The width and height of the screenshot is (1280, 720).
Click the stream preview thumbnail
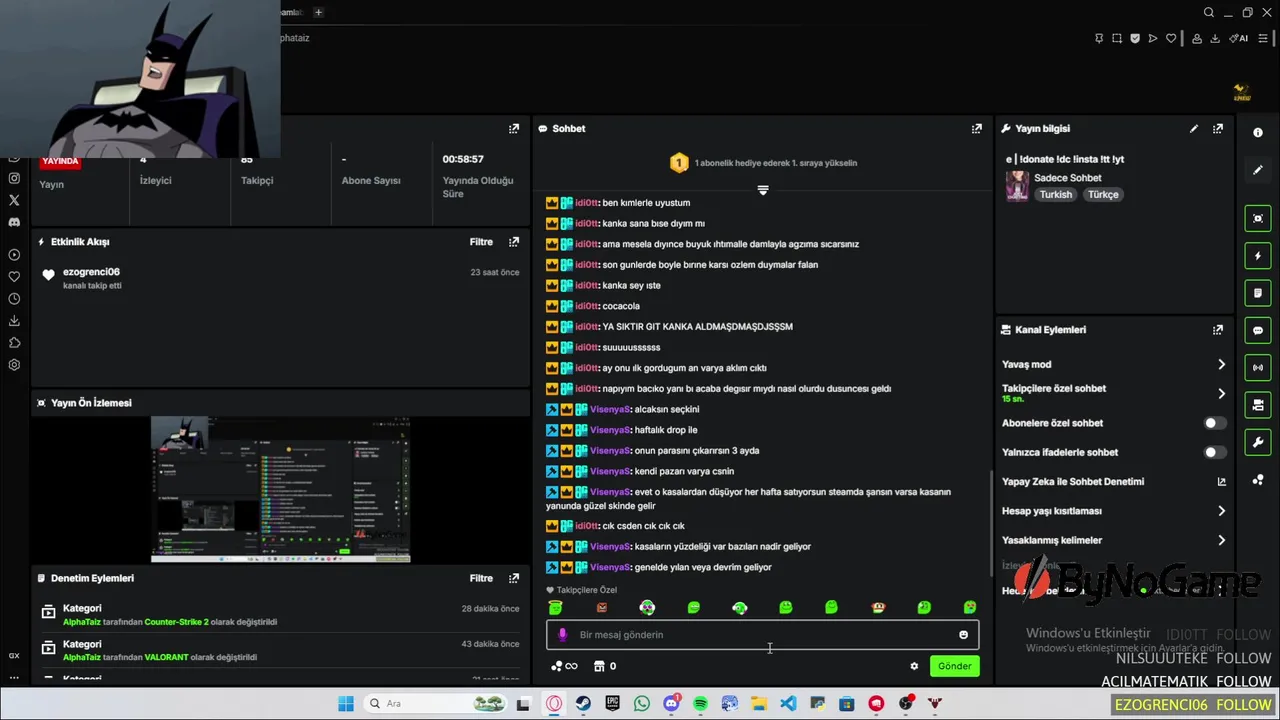pyautogui.click(x=280, y=490)
